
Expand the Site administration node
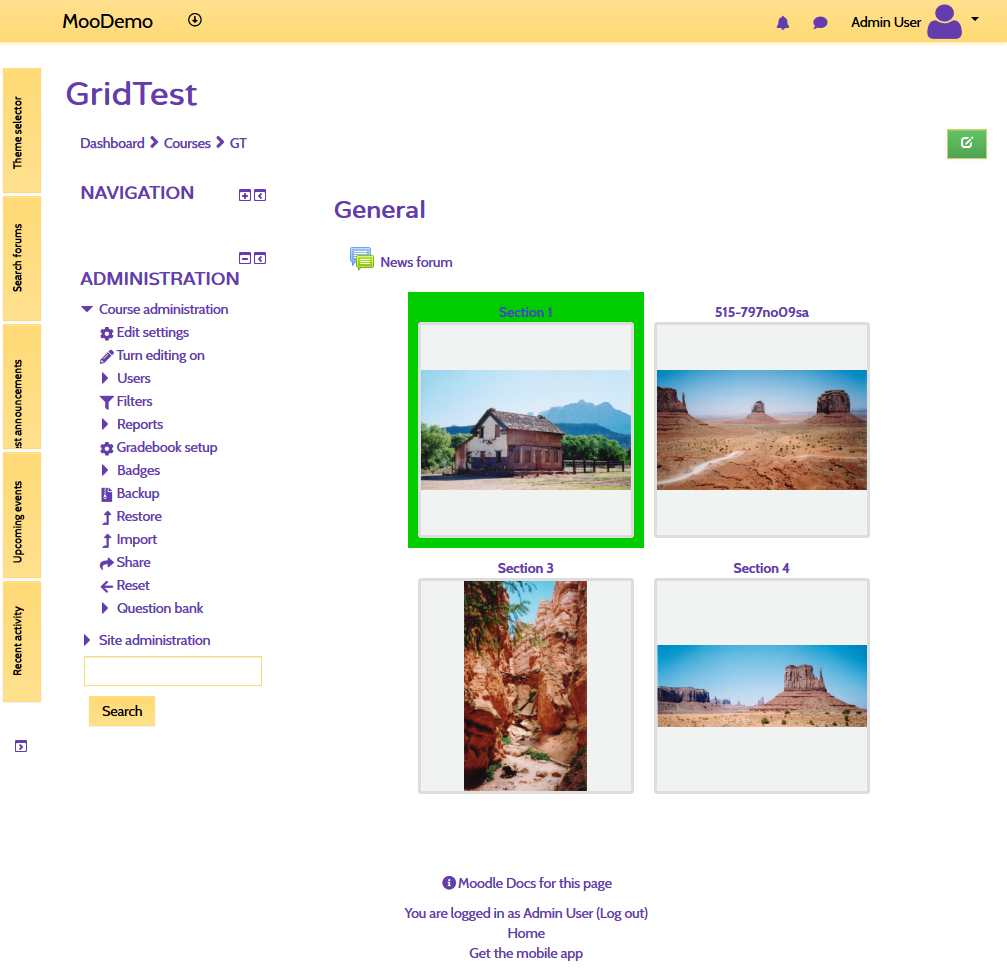[x=87, y=640]
